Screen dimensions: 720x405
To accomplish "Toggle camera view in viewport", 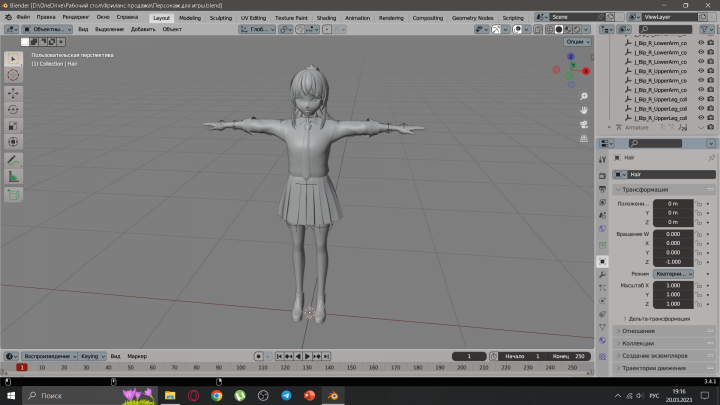I will [x=584, y=124].
